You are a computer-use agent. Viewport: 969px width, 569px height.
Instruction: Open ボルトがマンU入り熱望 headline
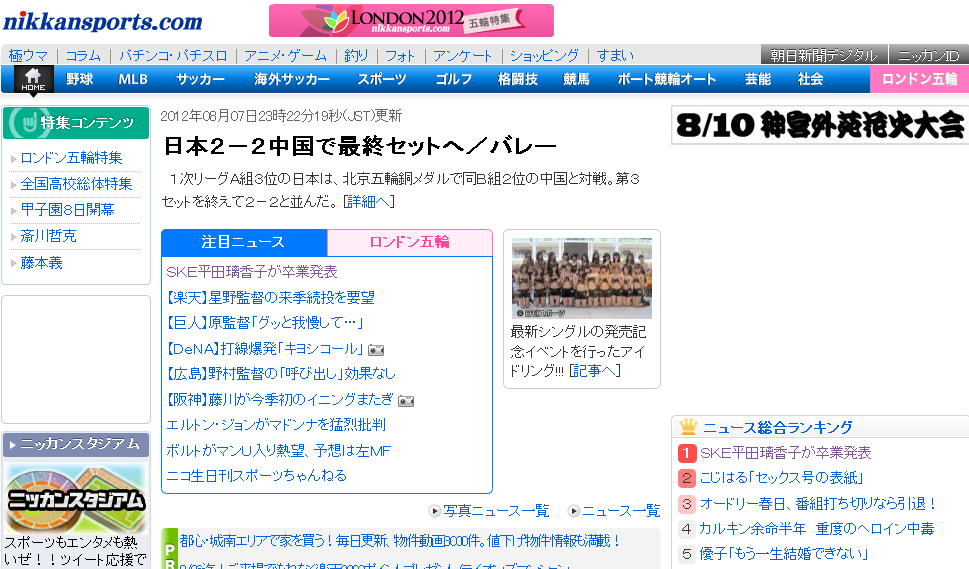(x=278, y=451)
